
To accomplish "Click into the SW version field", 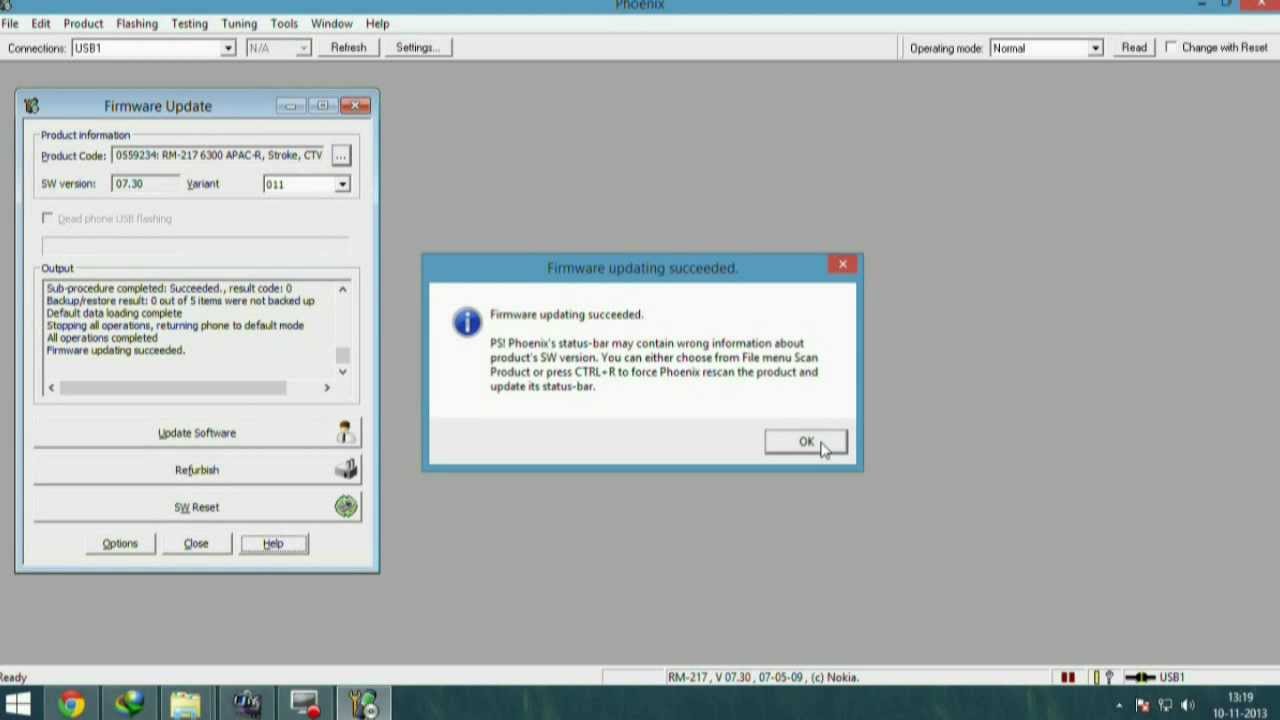I will point(145,184).
